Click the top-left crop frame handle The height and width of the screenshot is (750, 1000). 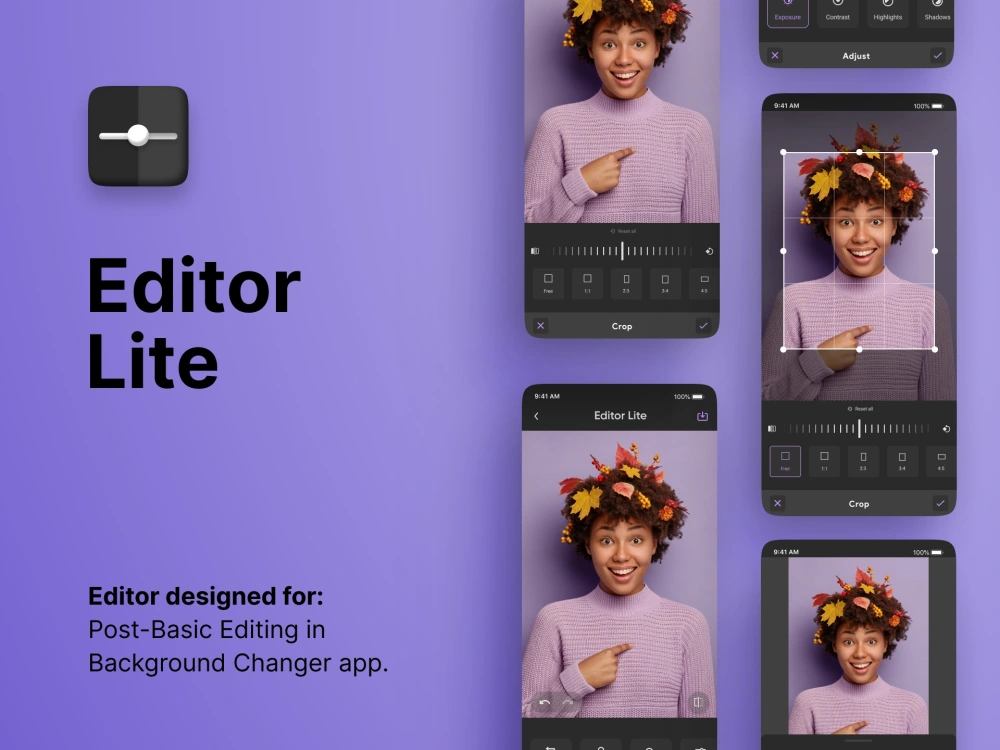pos(783,152)
